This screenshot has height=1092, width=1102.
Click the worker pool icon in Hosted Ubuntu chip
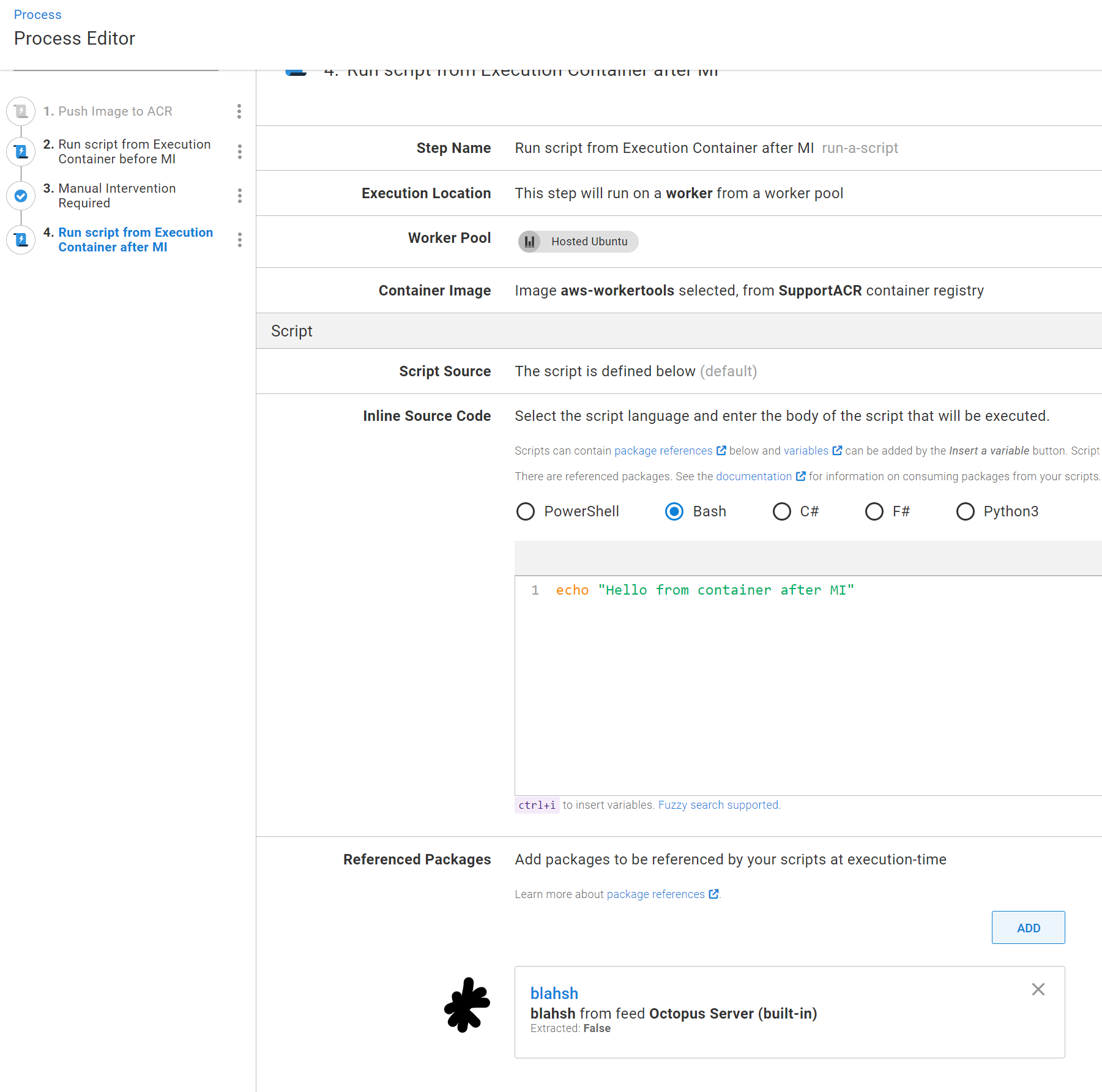coord(530,241)
